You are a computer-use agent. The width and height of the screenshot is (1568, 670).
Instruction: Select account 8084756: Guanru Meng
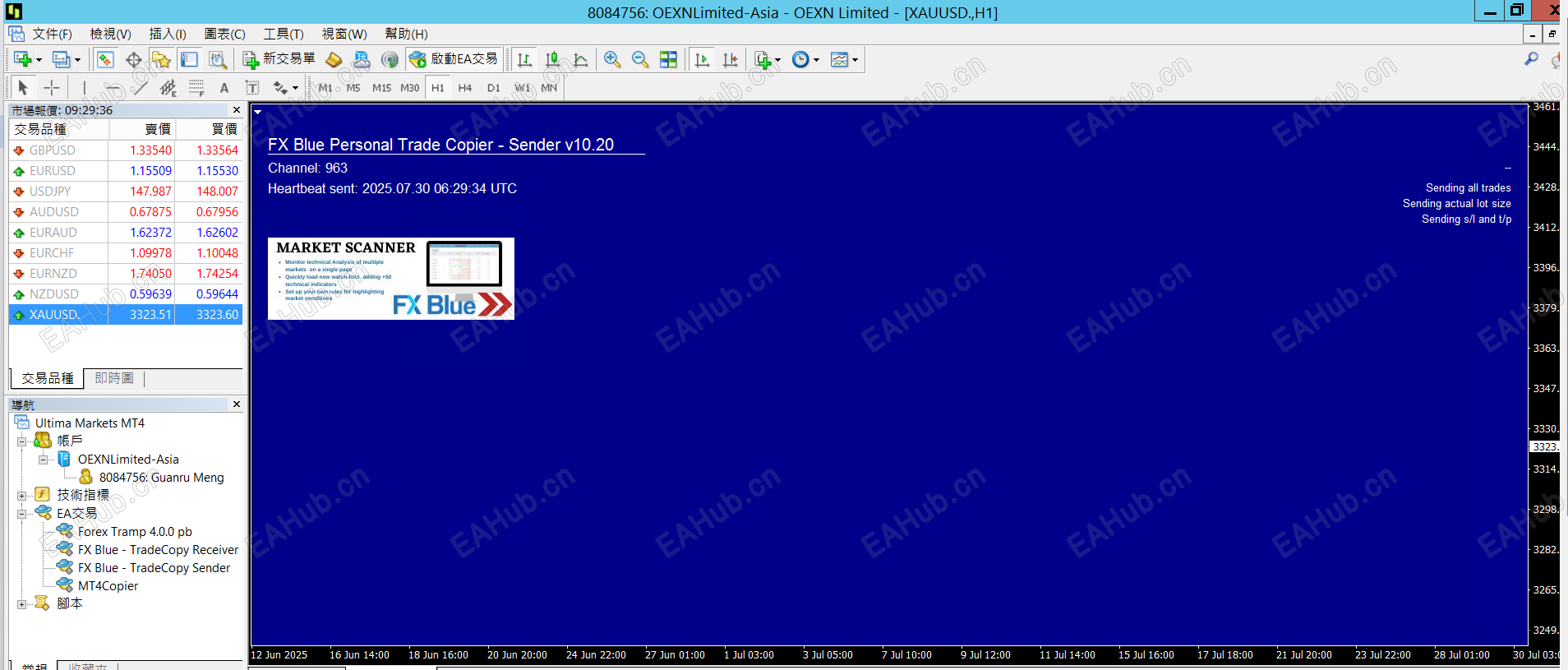pos(161,478)
